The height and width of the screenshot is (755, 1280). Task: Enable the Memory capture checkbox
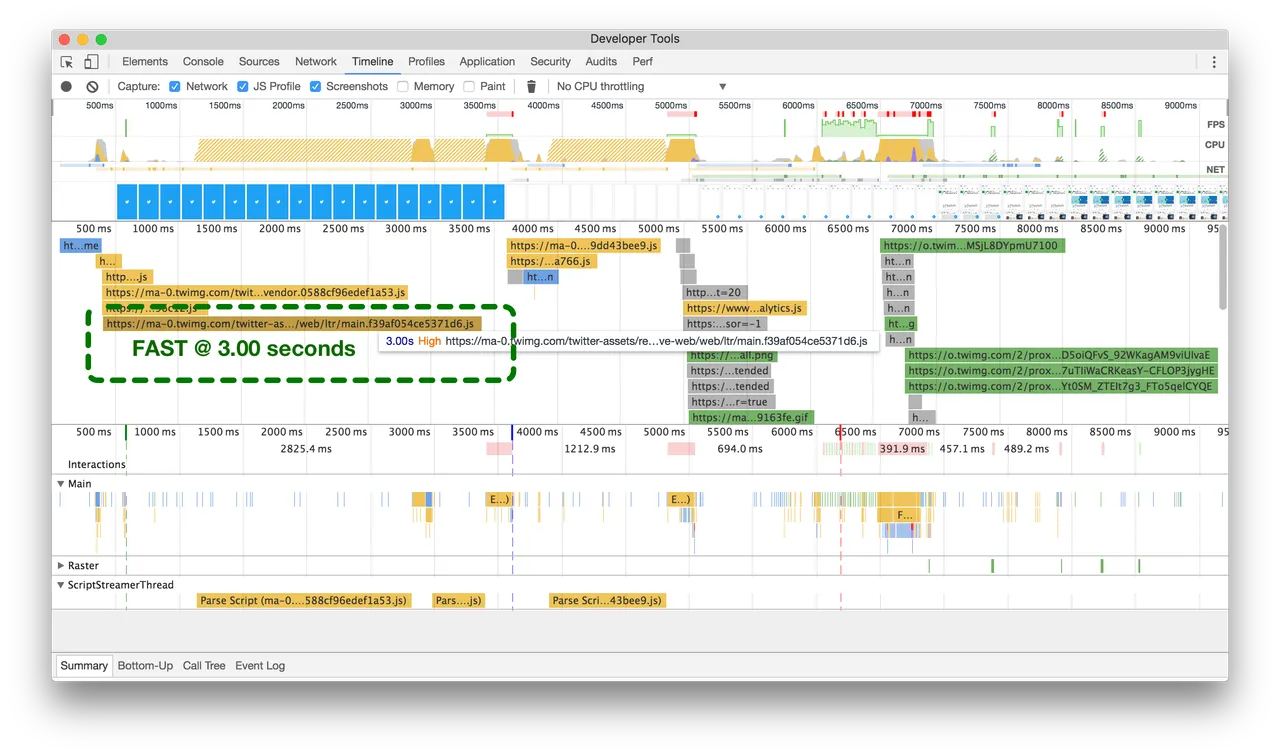click(402, 86)
